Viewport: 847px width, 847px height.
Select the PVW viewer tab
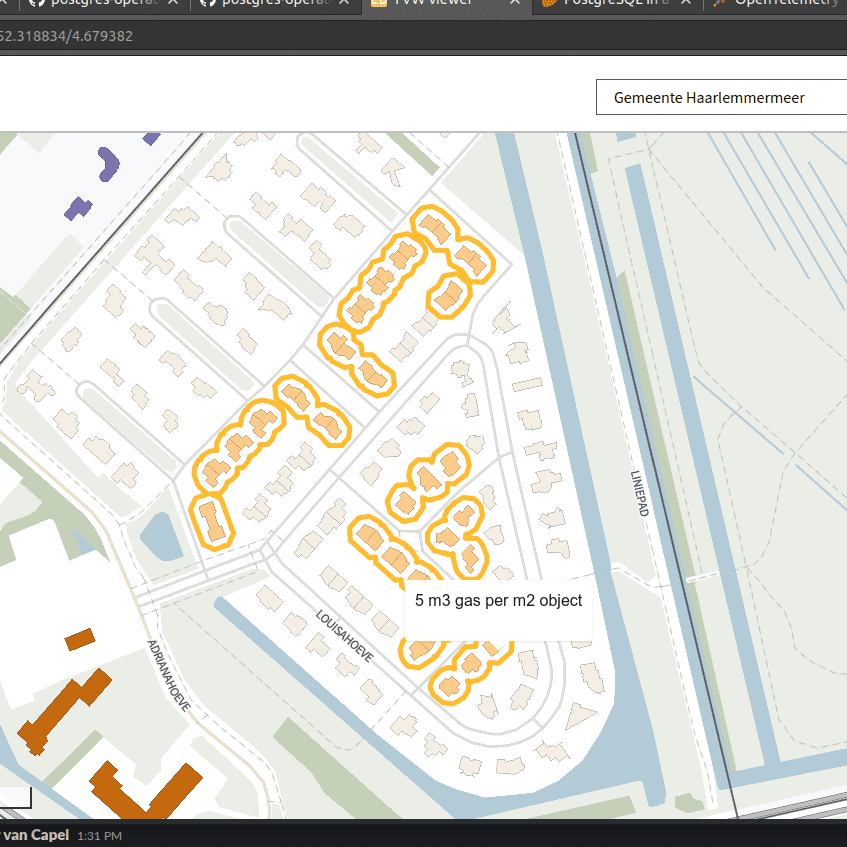430,3
